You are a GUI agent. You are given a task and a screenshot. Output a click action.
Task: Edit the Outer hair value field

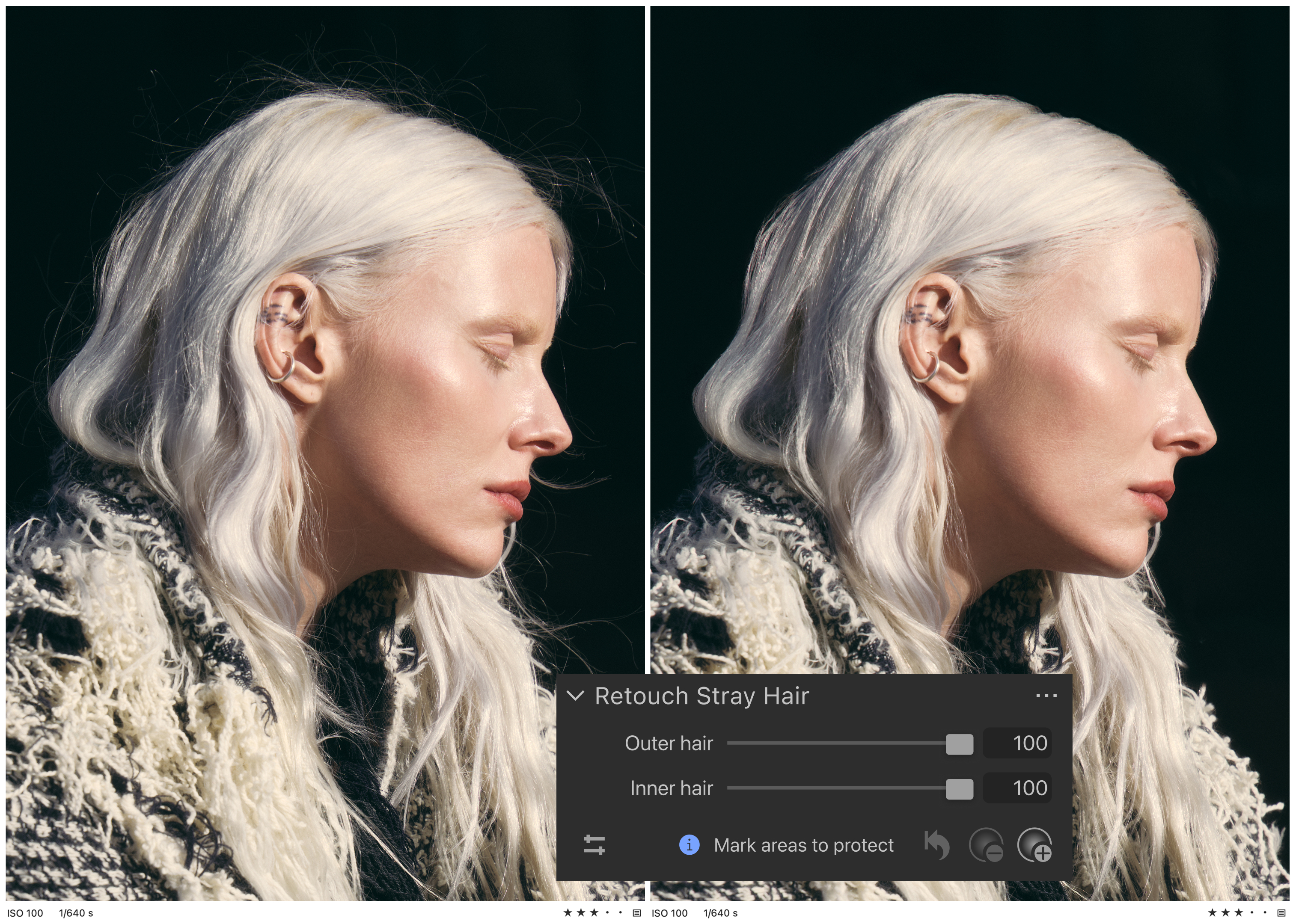(x=1017, y=743)
